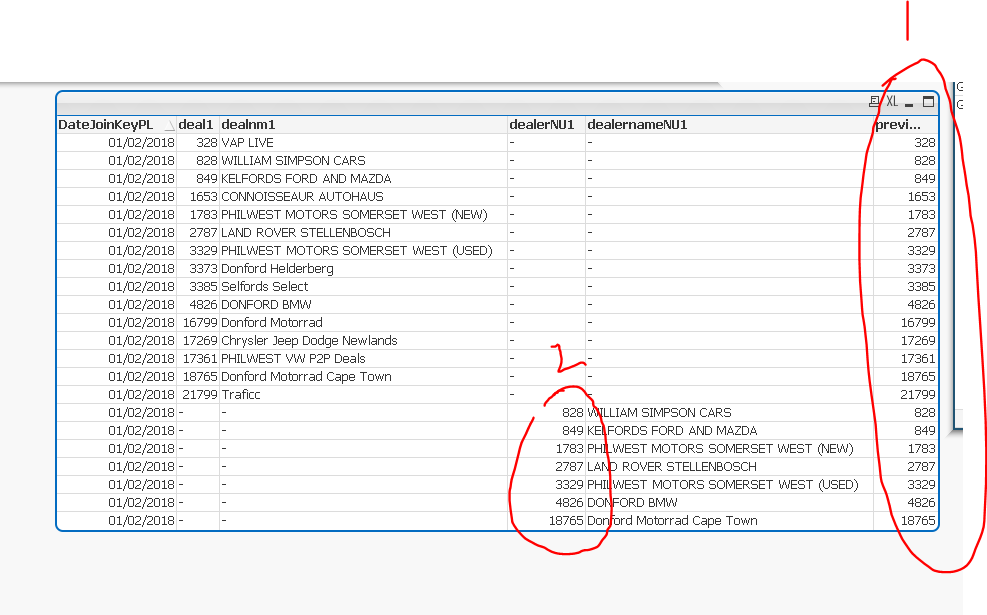Image resolution: width=987 pixels, height=615 pixels.
Task: Select dealerNU1 value 4826
Action: point(570,503)
